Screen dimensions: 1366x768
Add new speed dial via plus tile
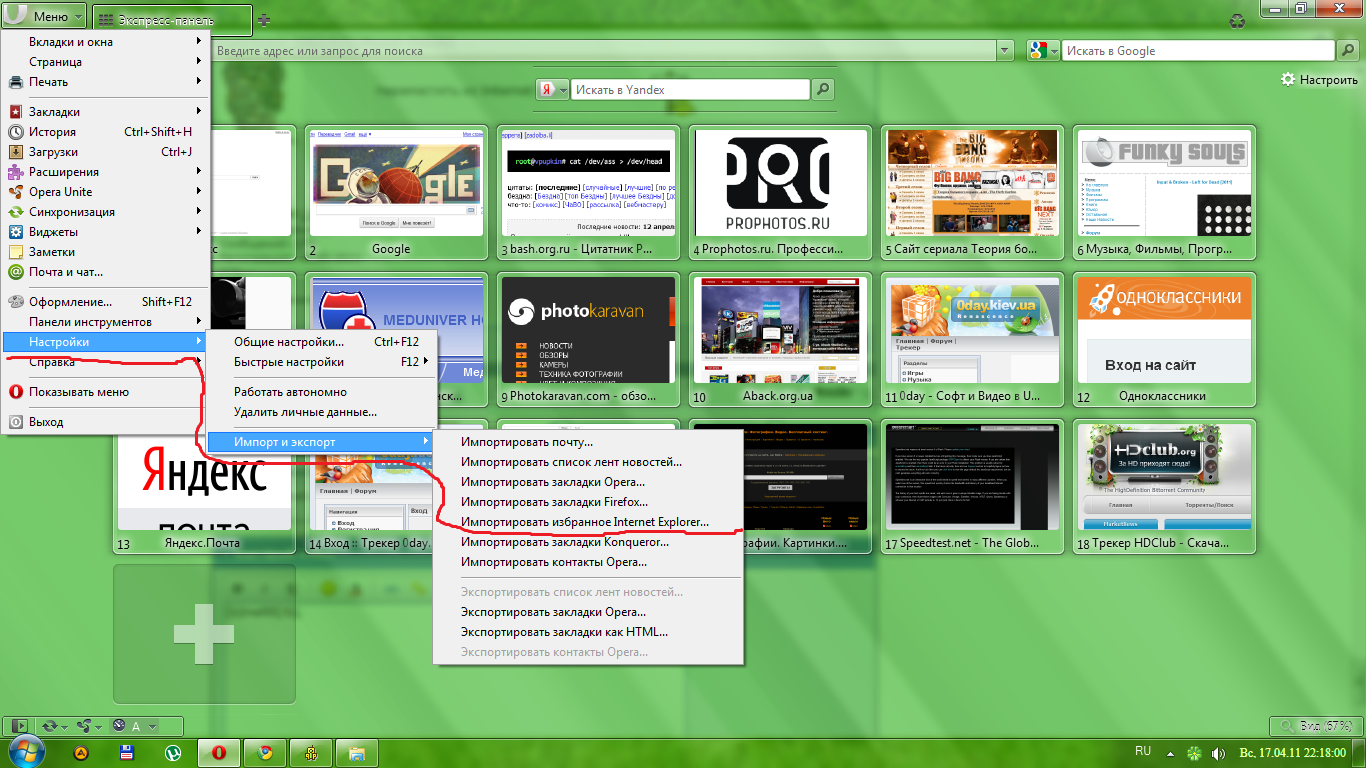click(x=204, y=634)
